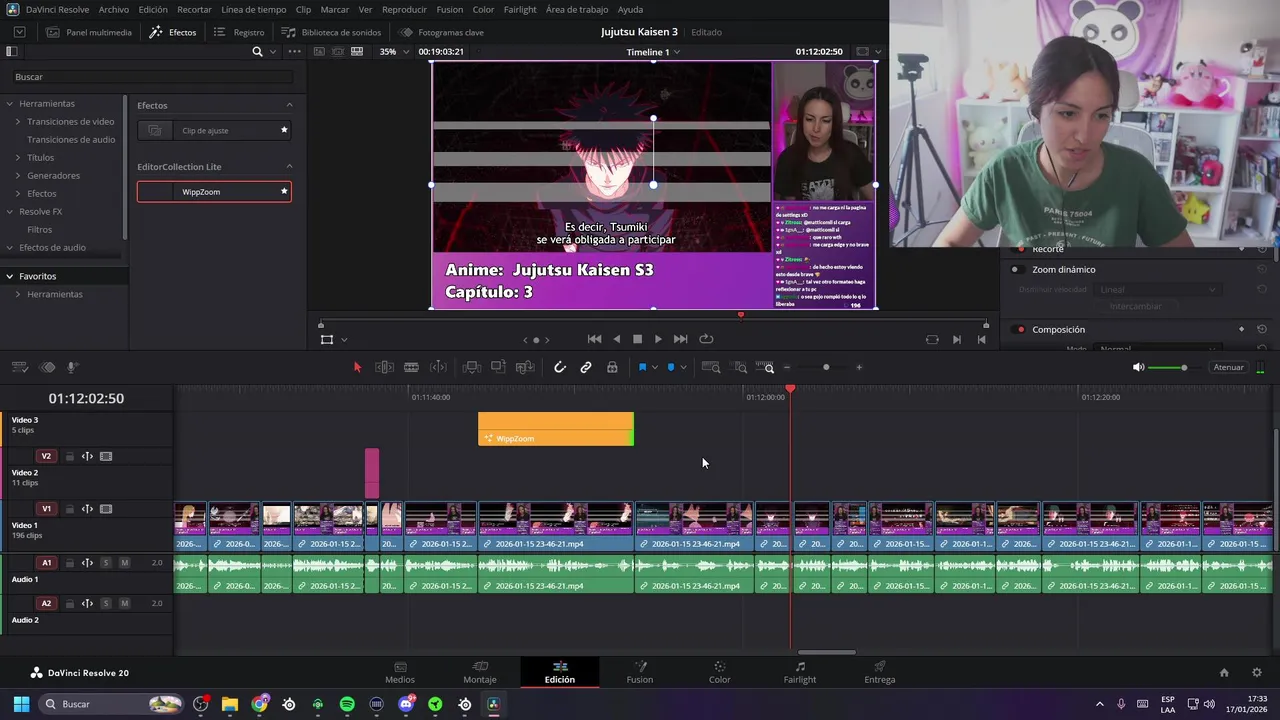Disable the Video 1 track filmstrip toggle
This screenshot has height=720, width=1280.
coord(106,509)
